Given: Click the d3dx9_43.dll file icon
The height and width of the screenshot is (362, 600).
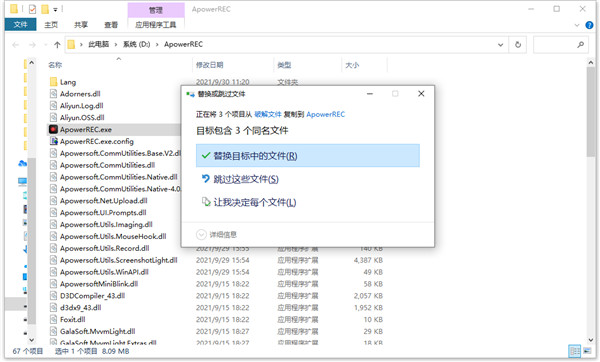Looking at the screenshot, I should coord(54,307).
